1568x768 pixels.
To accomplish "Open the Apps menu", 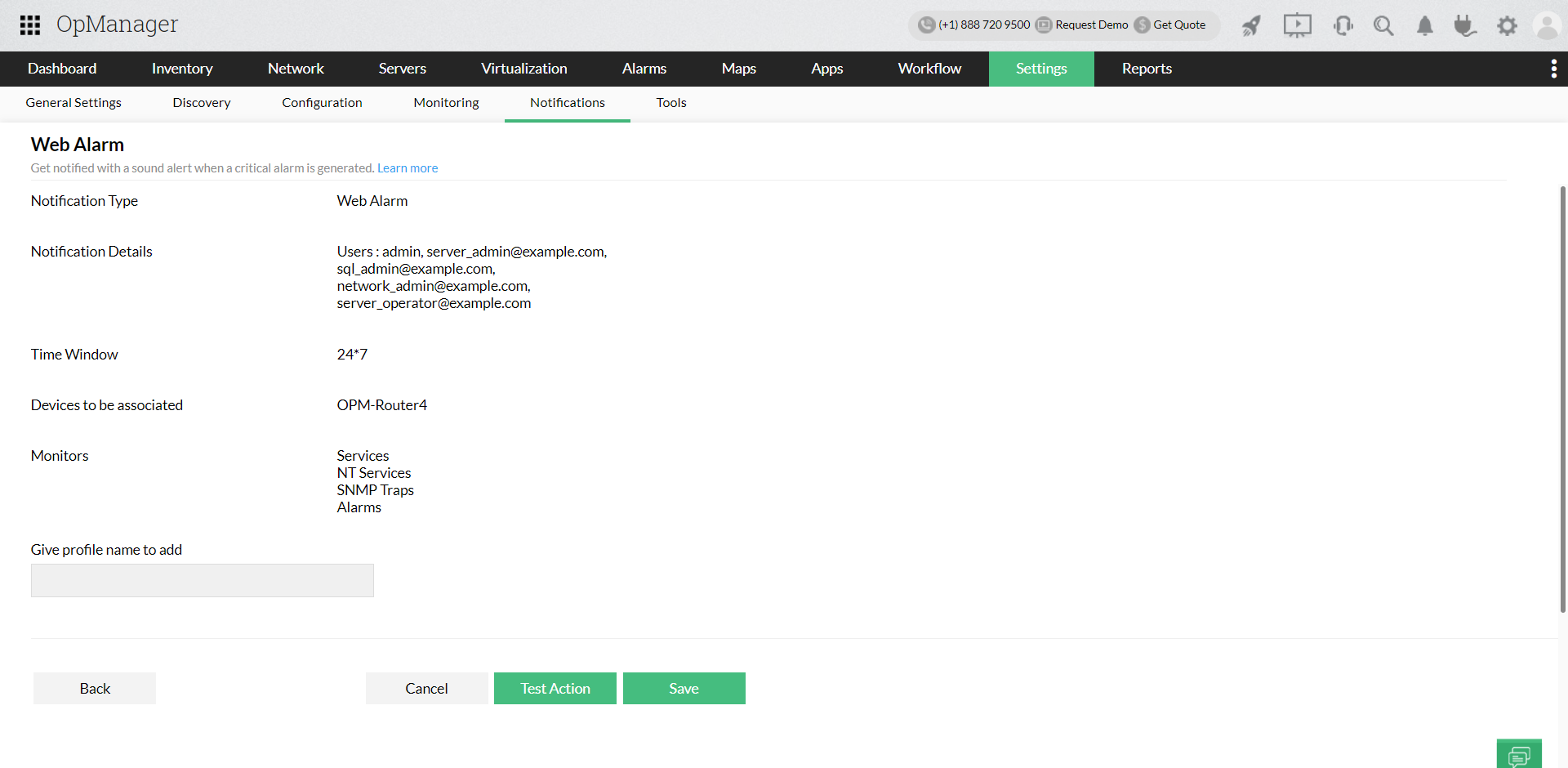I will pyautogui.click(x=827, y=69).
